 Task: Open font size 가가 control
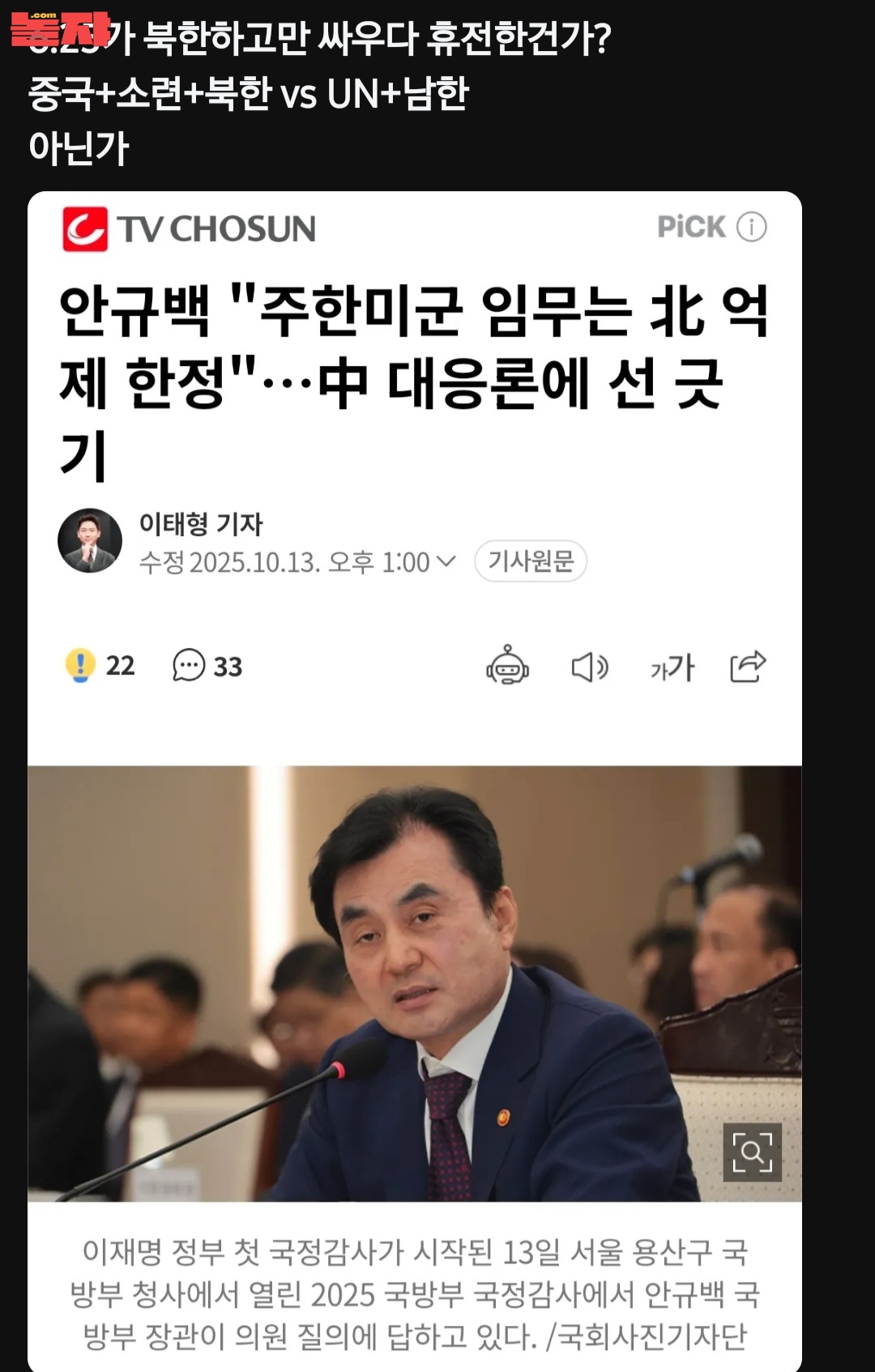[672, 667]
